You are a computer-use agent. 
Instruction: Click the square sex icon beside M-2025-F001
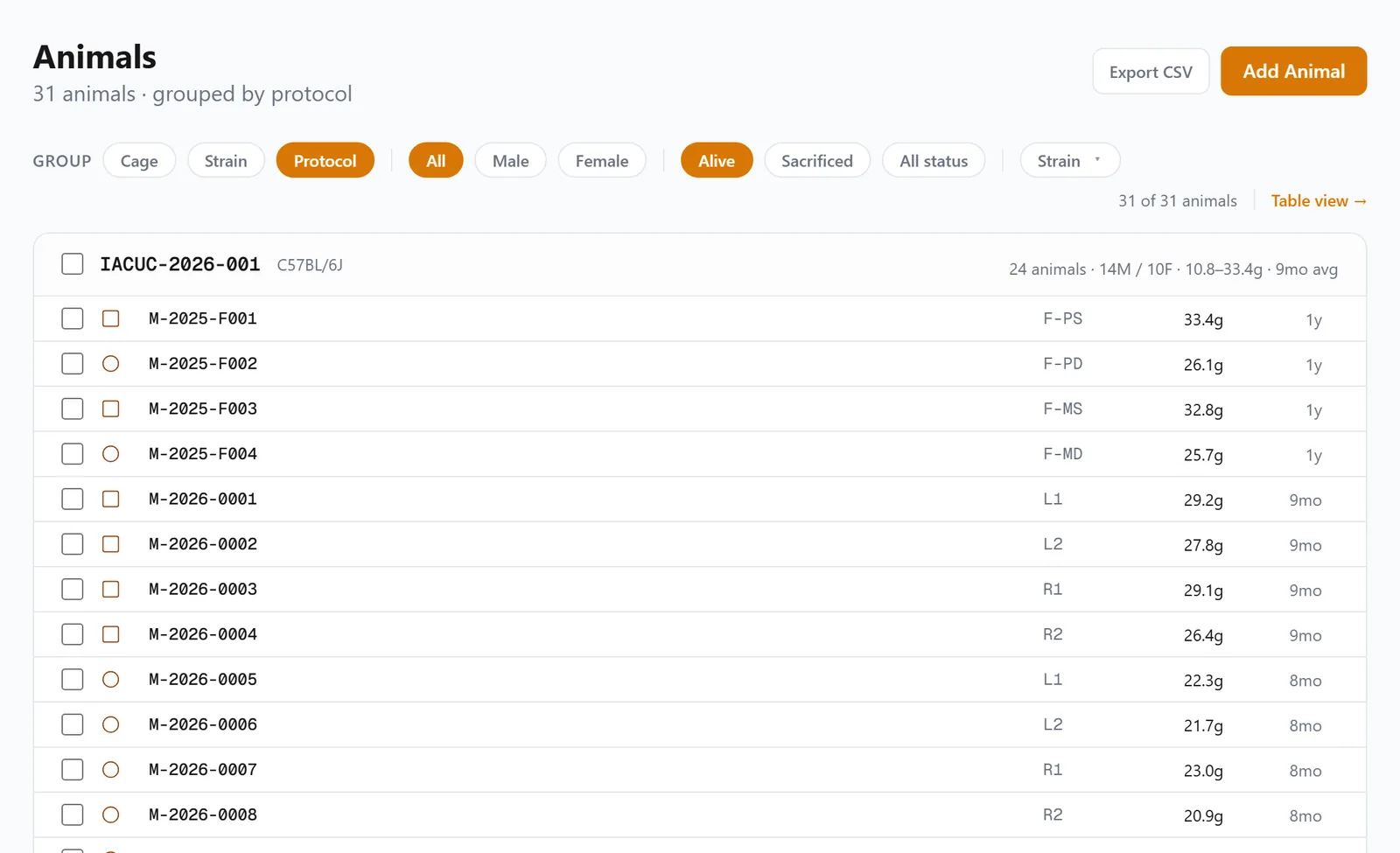[x=110, y=318]
